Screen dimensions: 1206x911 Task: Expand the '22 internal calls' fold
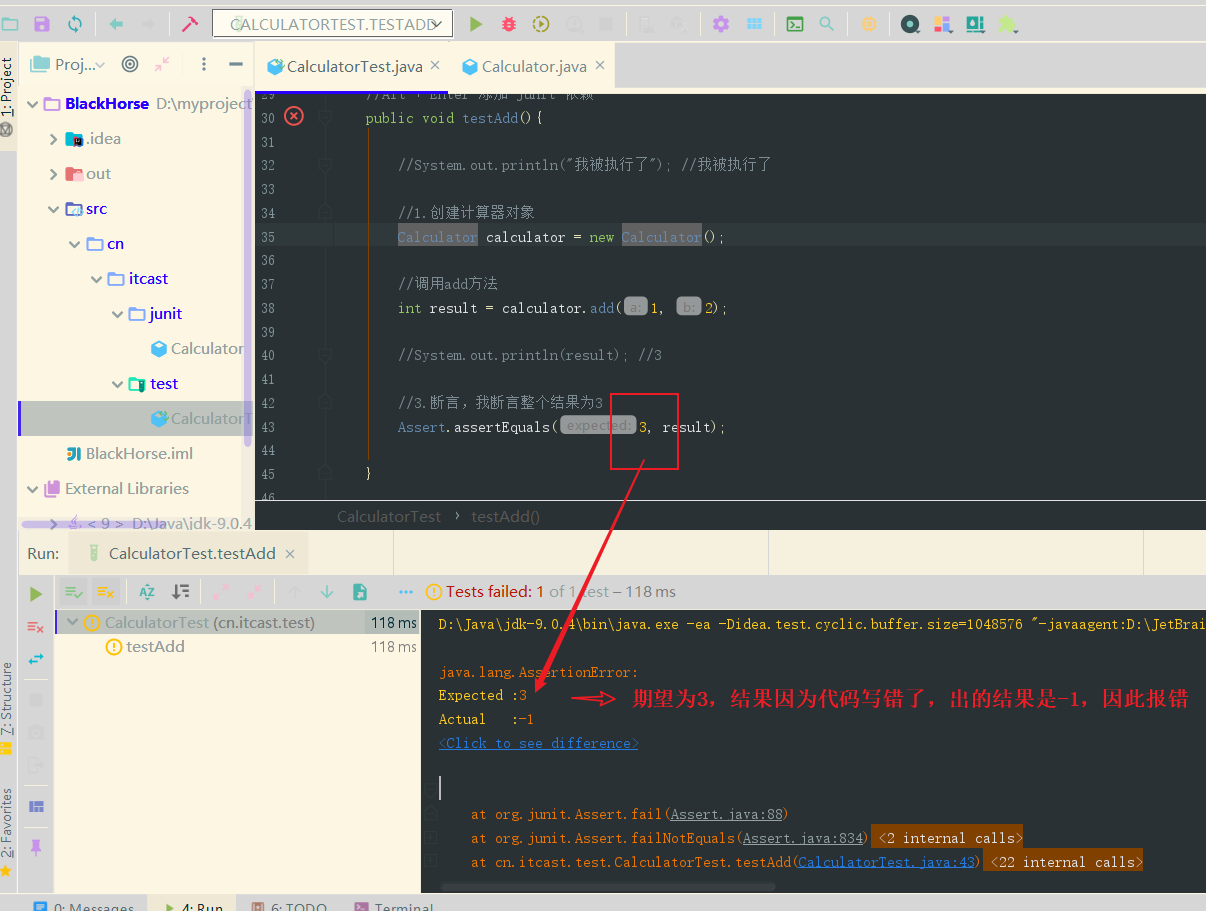click(1063, 862)
